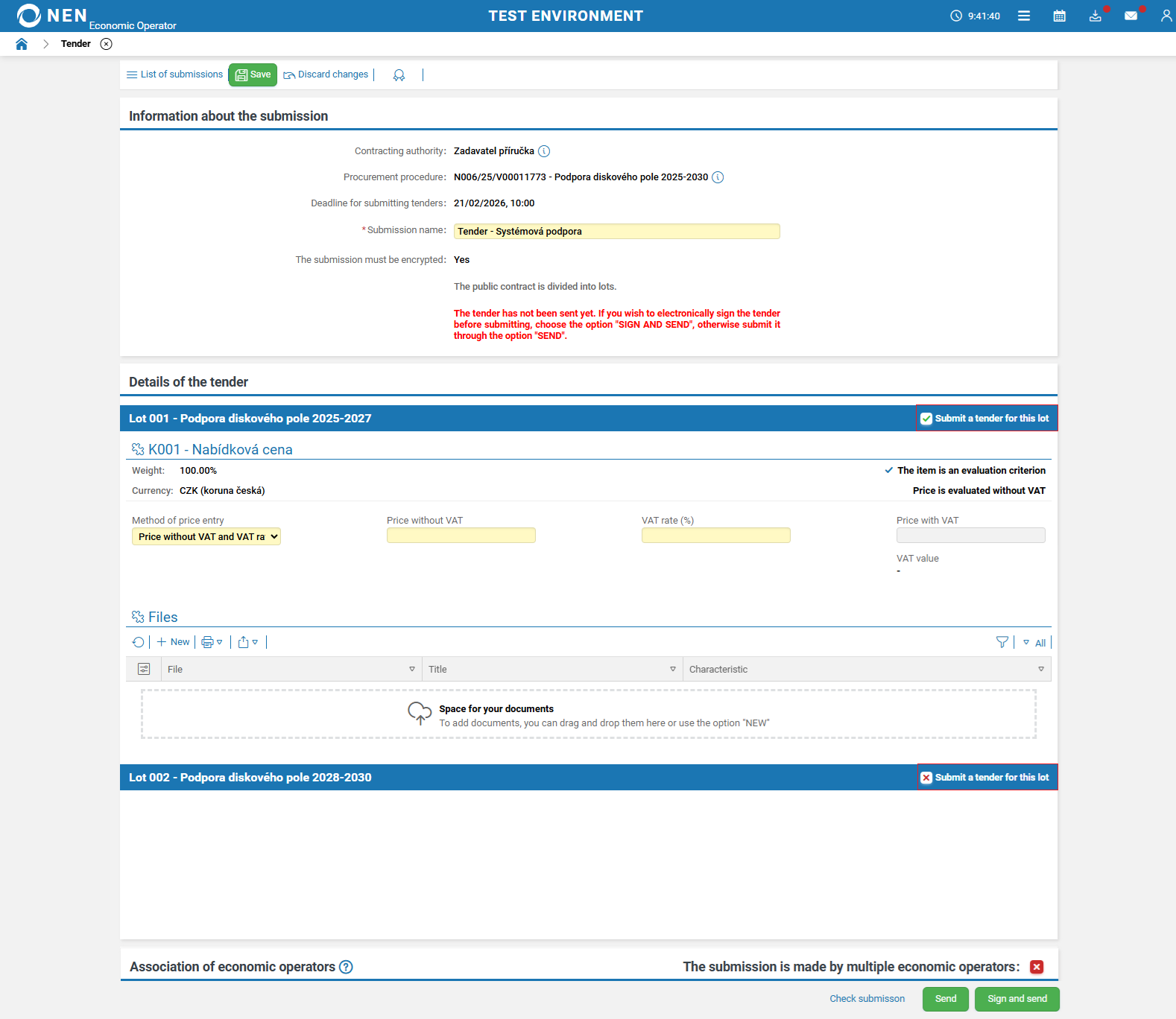The height and width of the screenshot is (1019, 1176).
Task: Open the print options dropdown
Action: (x=212, y=642)
